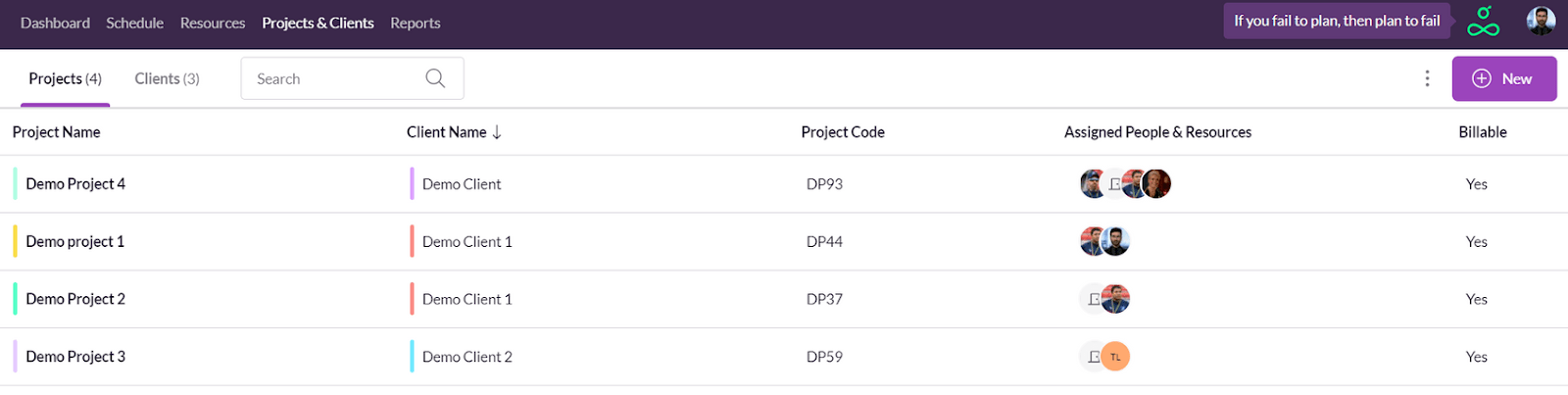Click the assigned avatars in Demo project 1 row
1568x395 pixels.
point(1104,241)
